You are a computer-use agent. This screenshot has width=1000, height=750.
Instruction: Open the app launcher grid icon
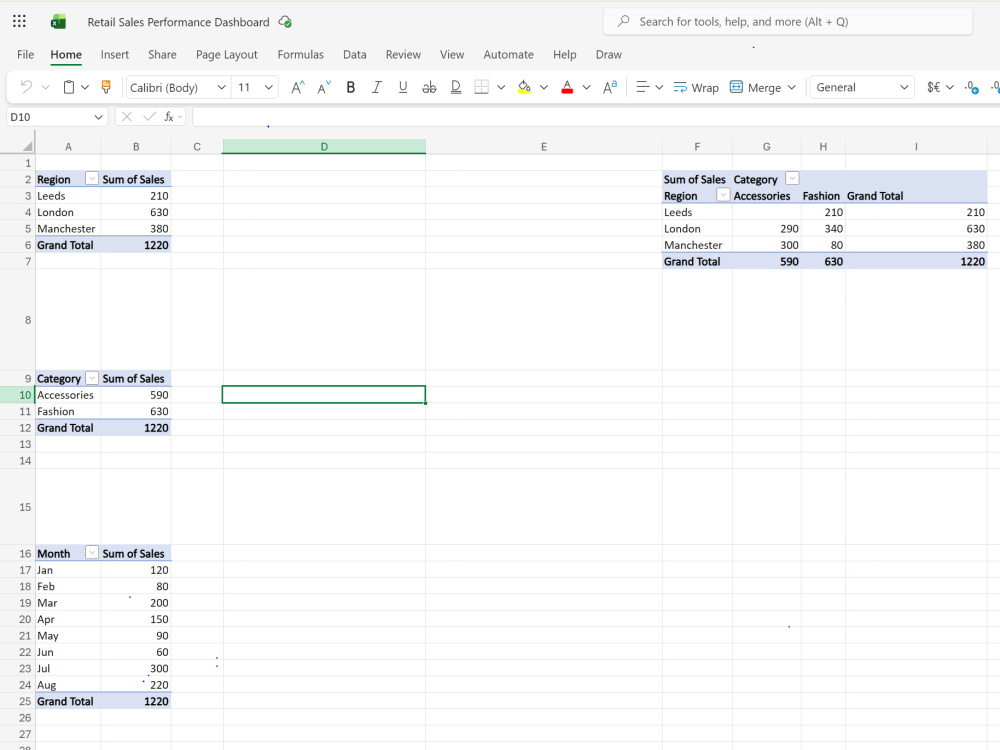click(x=19, y=21)
